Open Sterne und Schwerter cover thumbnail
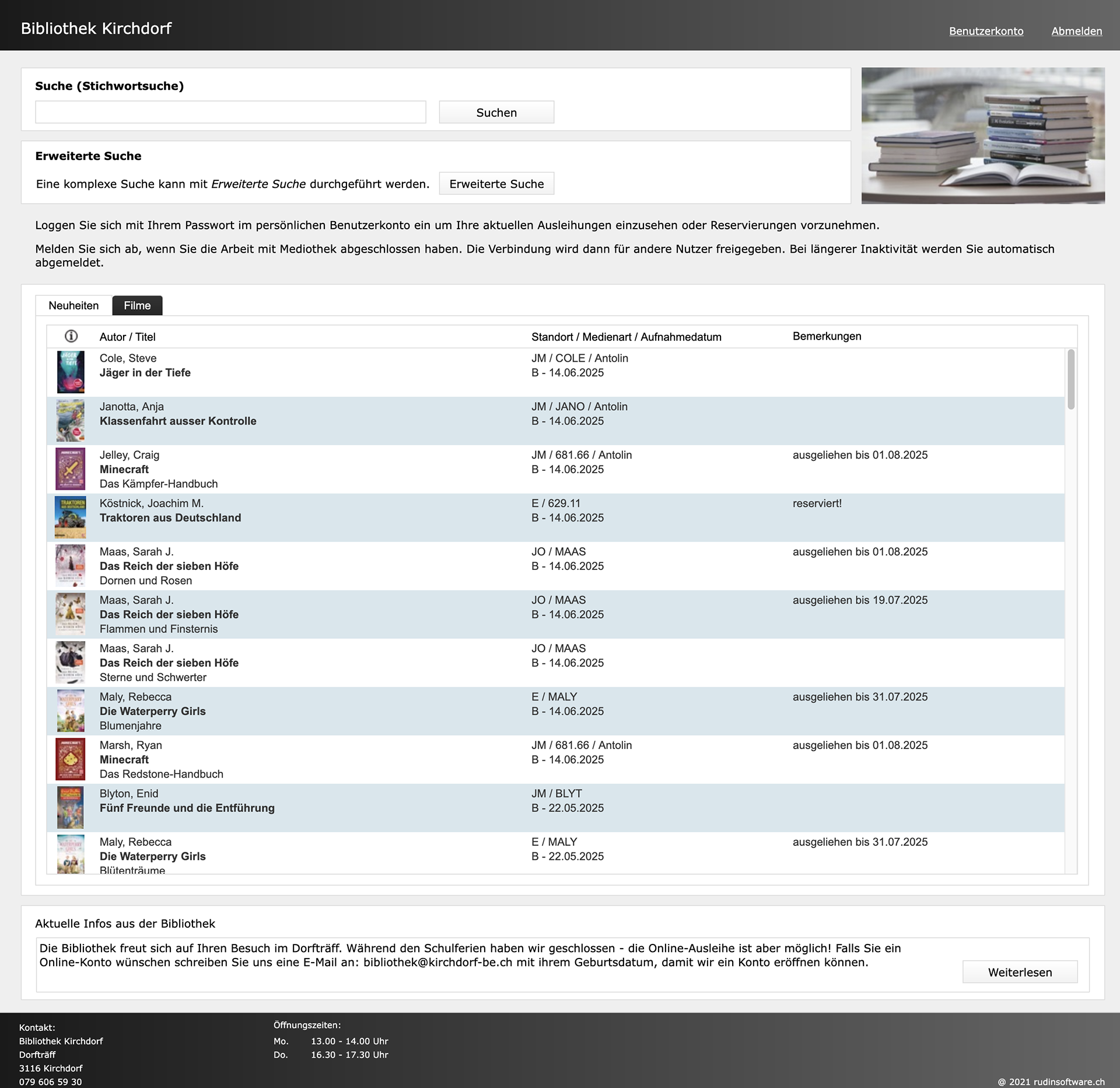This screenshot has height=1088, width=1120. click(x=71, y=662)
